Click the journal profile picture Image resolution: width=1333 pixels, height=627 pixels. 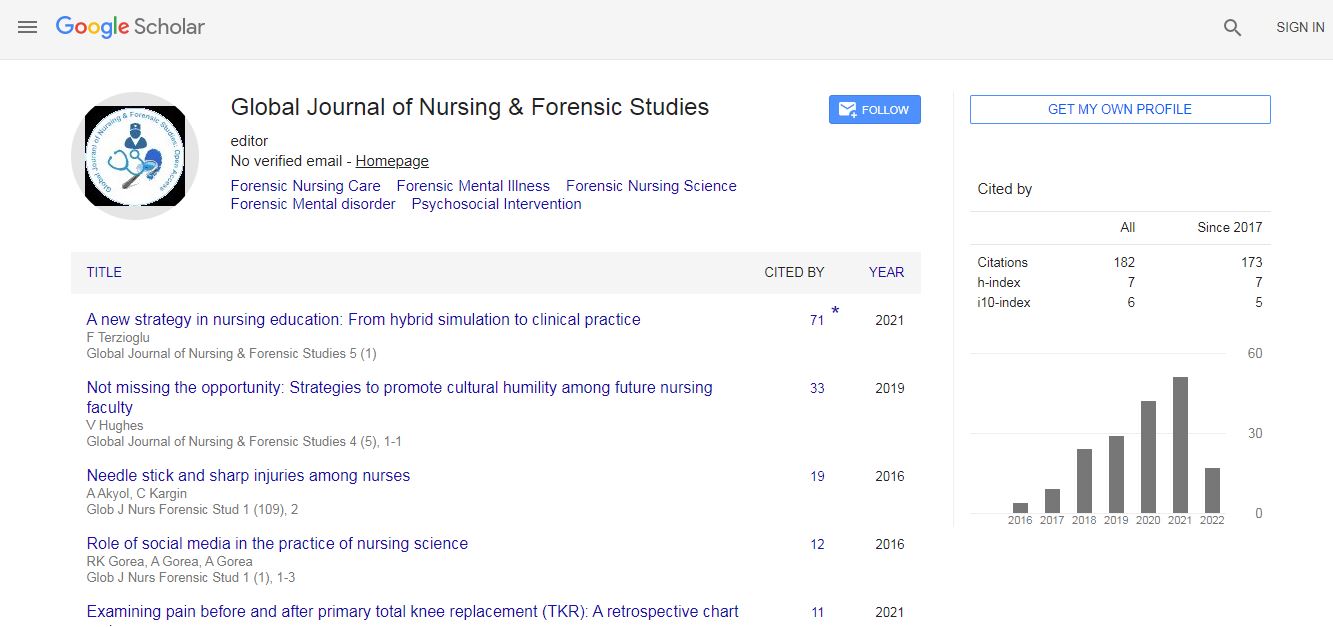[x=135, y=156]
